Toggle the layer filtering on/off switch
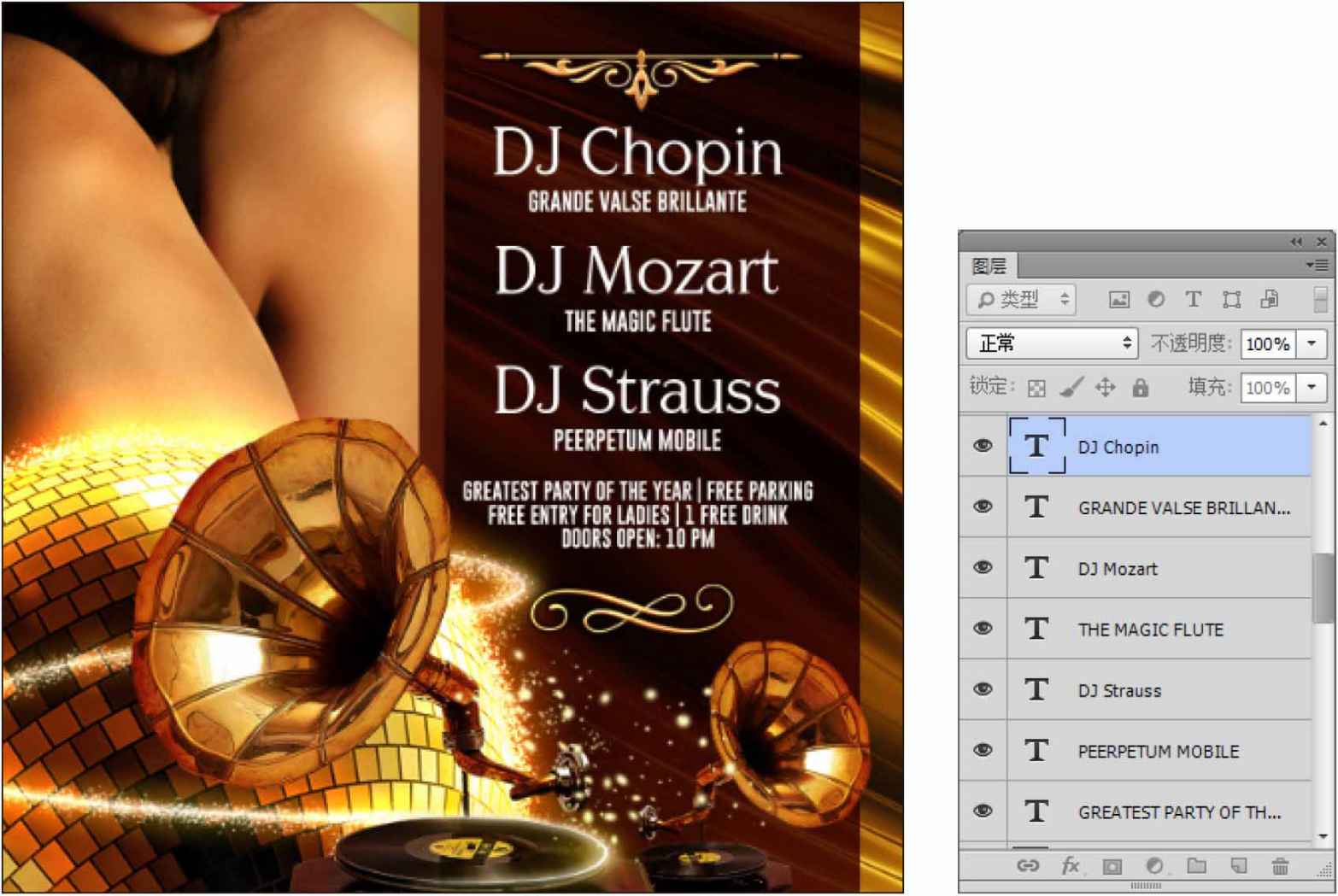The image size is (1338, 896). pyautogui.click(x=1320, y=299)
